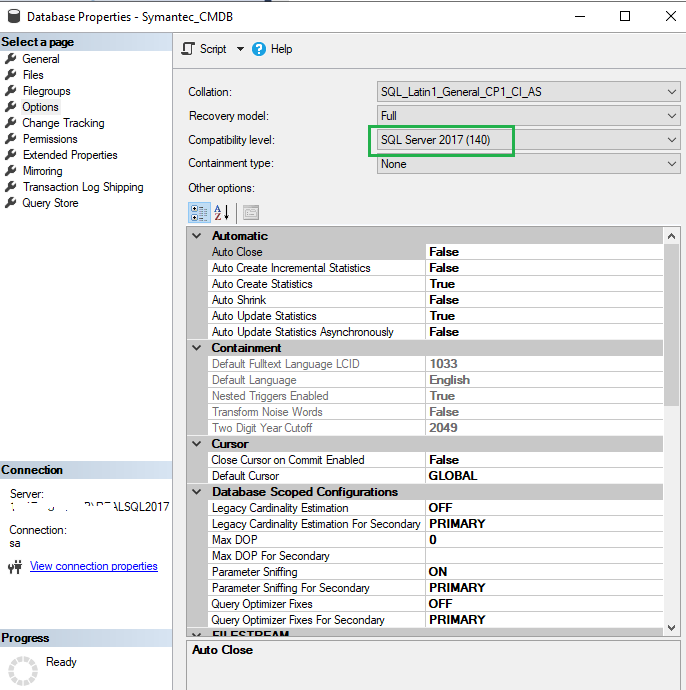Click the property grid vertical scrollbar thumb
Image resolution: width=686 pixels, height=690 pixels.
click(671, 325)
